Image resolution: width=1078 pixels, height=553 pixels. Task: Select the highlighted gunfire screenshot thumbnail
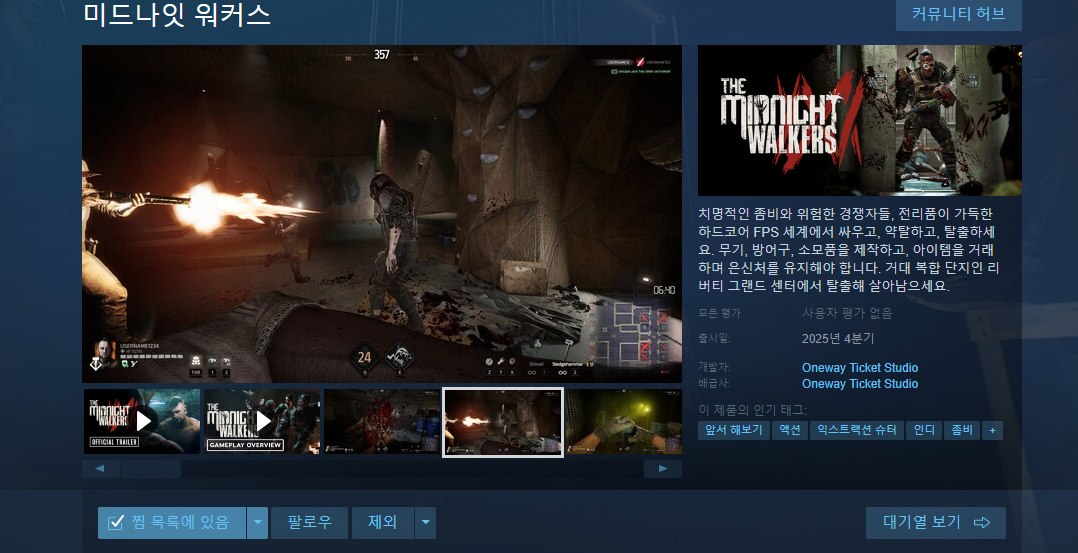pyautogui.click(x=503, y=422)
